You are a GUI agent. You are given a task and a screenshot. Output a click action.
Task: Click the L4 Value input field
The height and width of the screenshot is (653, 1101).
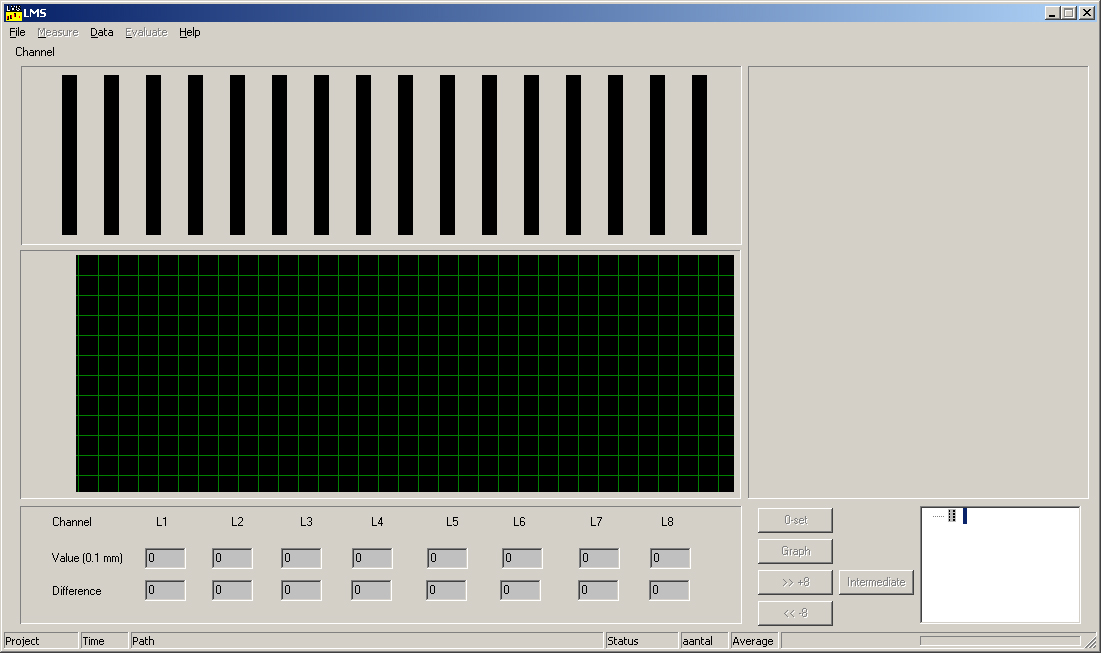[x=372, y=558]
